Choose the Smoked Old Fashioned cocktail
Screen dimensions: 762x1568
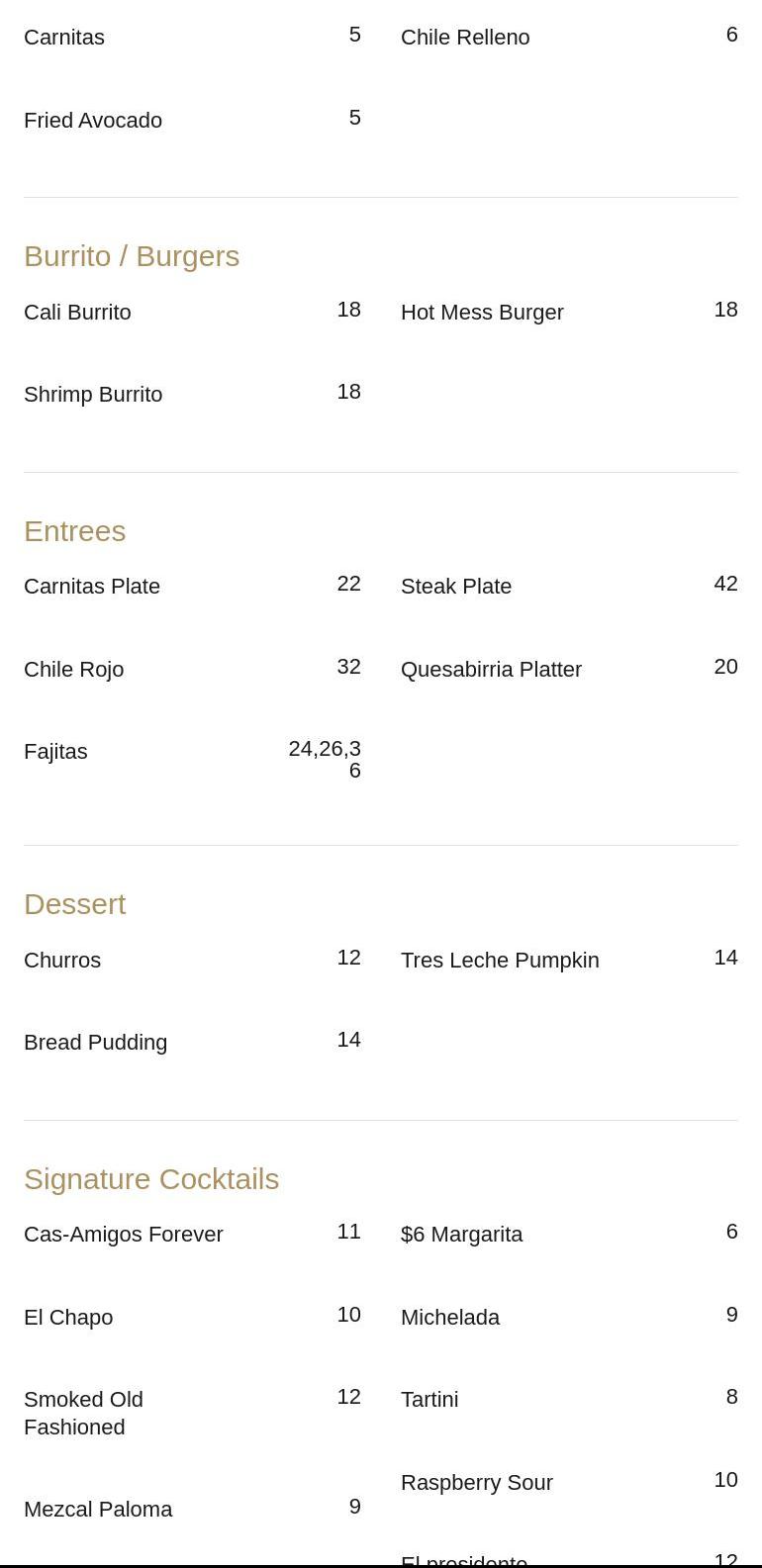coord(84,1413)
